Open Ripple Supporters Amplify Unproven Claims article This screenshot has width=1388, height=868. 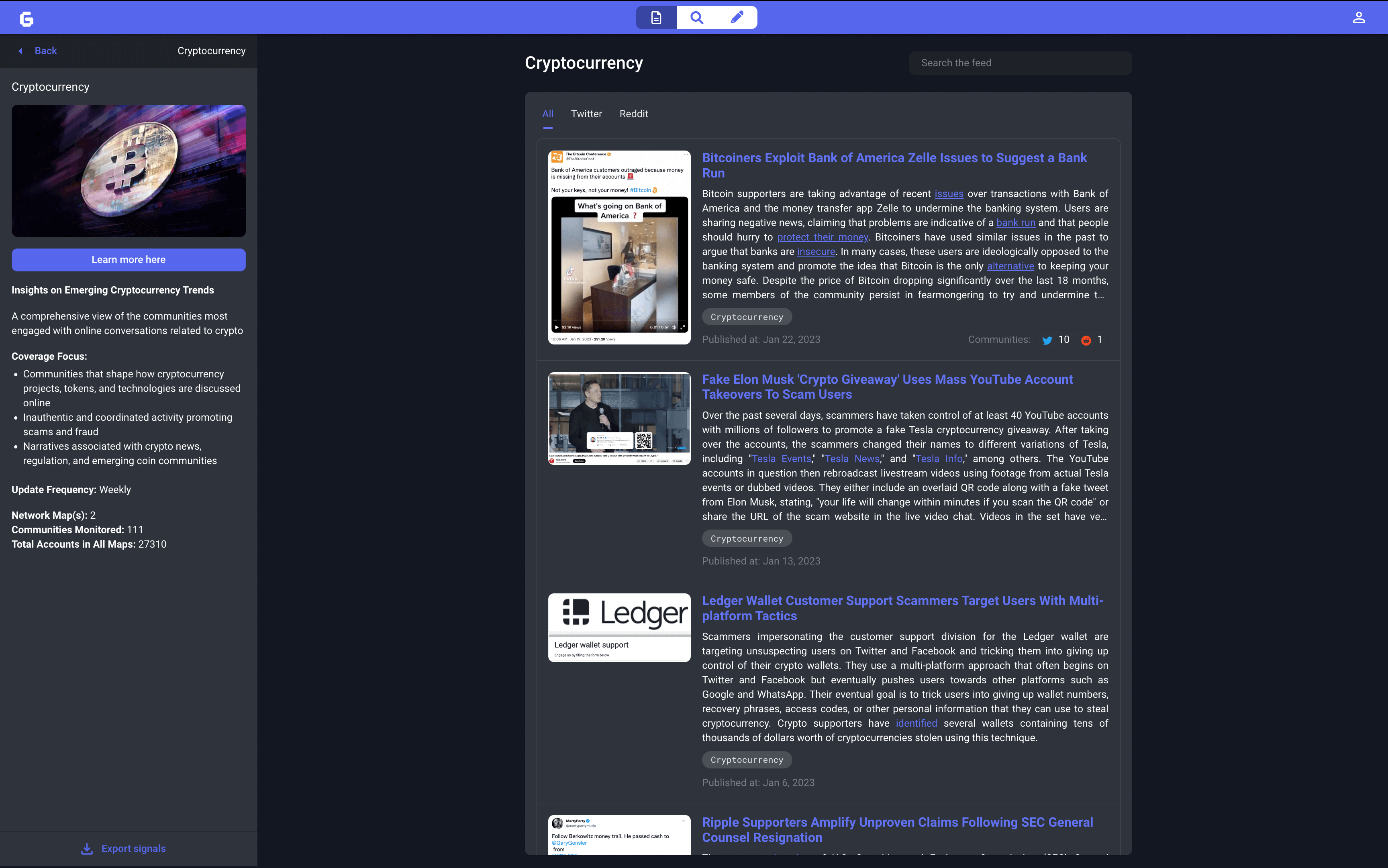tap(898, 829)
